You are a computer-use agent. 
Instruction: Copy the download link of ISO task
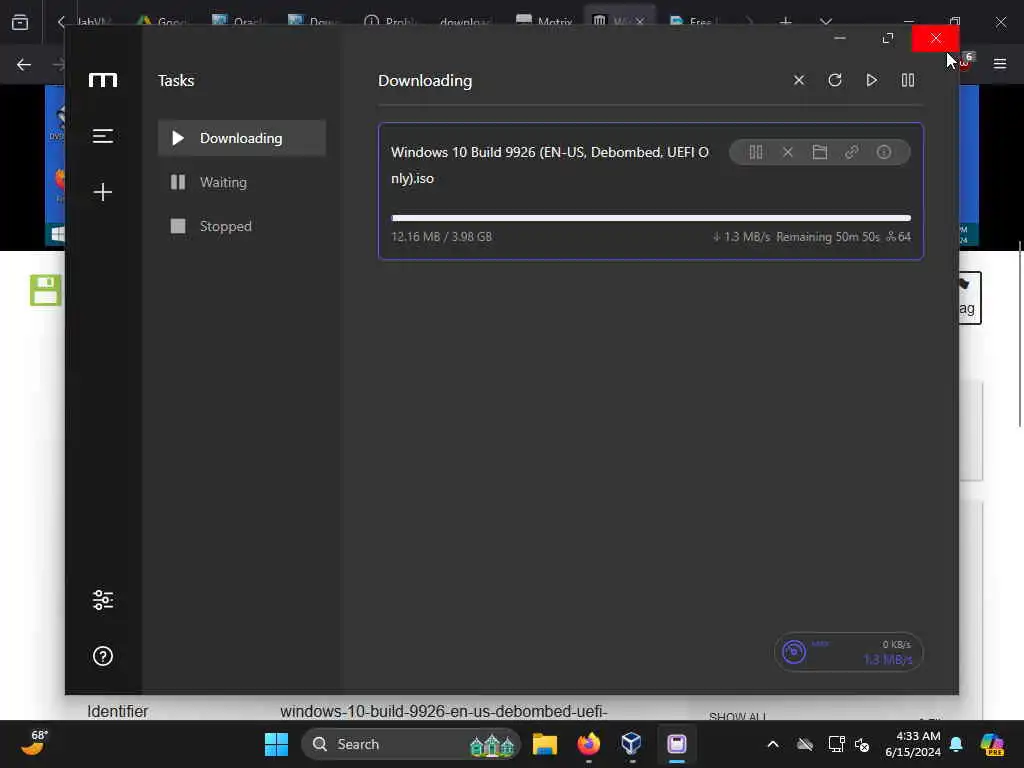coord(852,152)
